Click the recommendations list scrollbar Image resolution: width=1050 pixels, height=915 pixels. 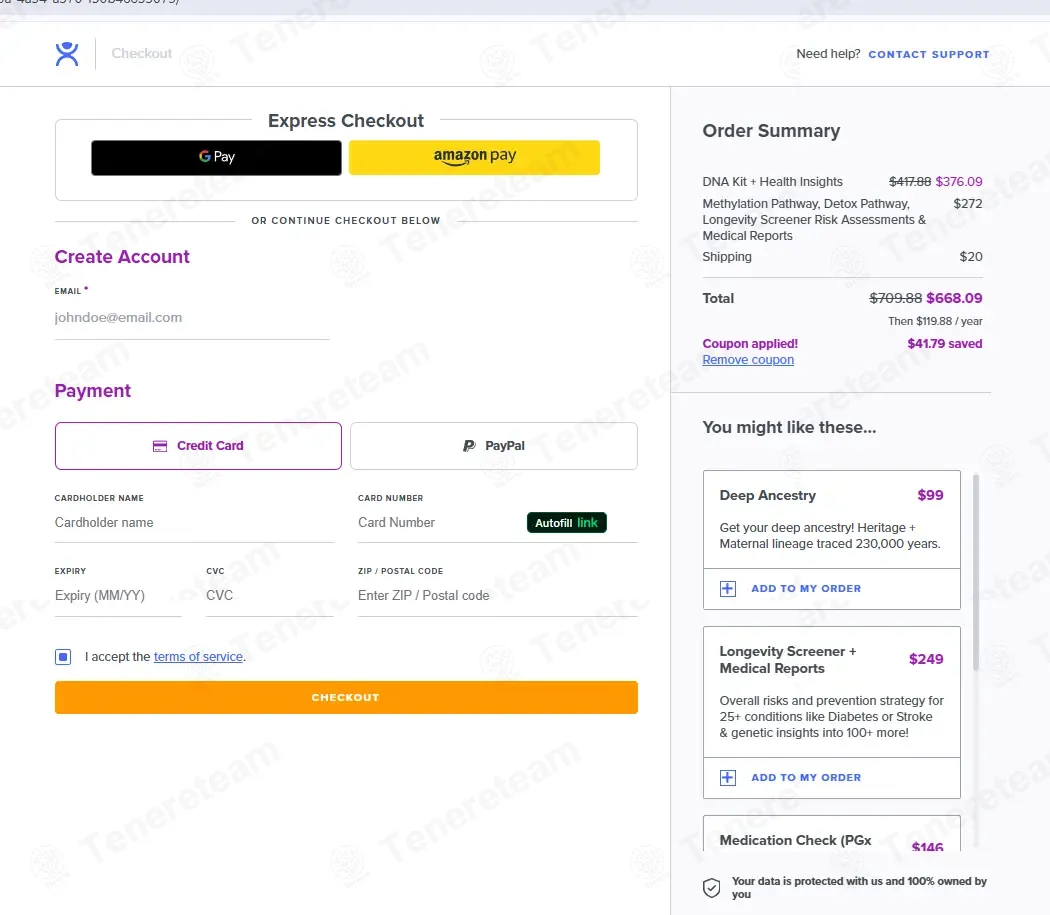[976, 560]
